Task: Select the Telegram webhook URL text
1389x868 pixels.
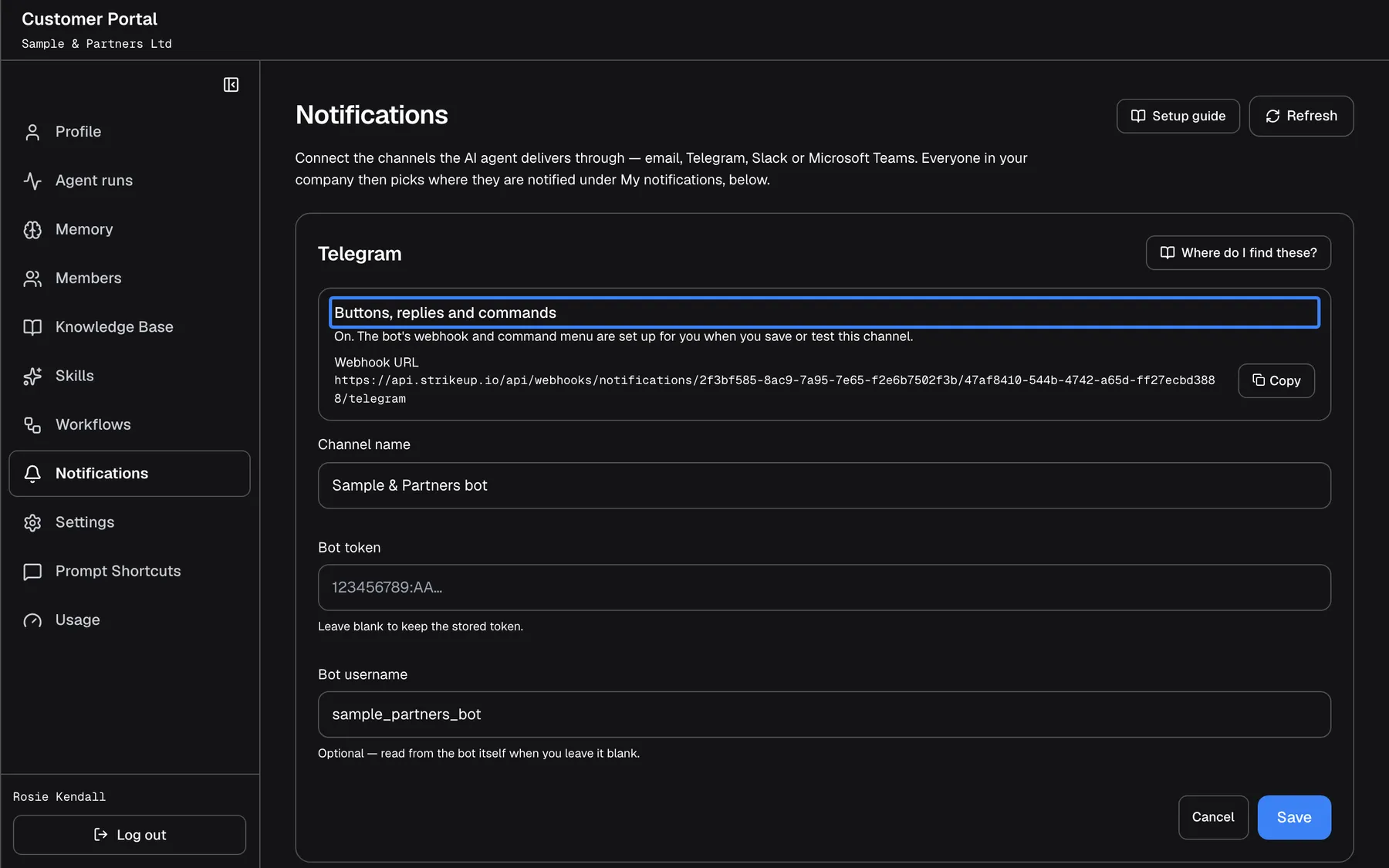Action: point(775,389)
